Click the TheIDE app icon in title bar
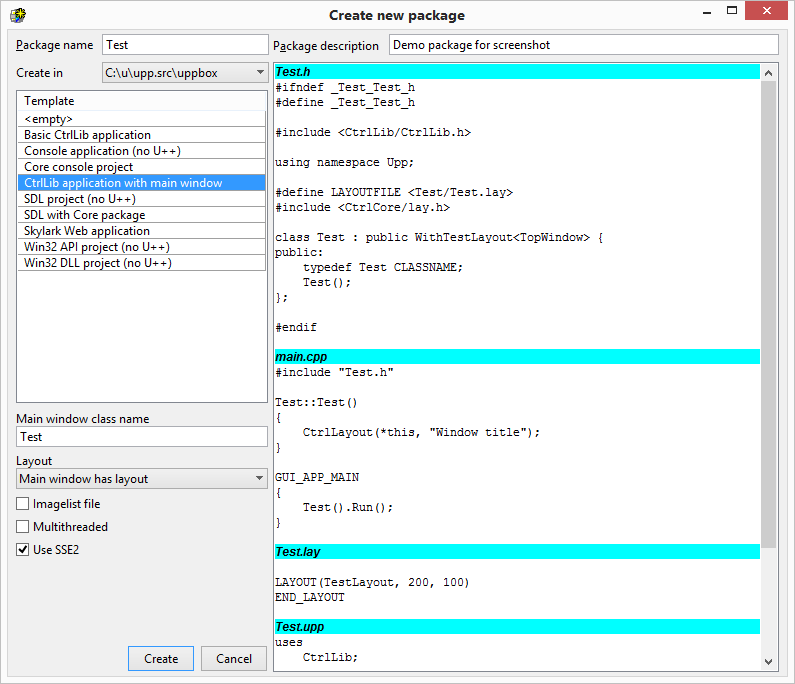 [x=17, y=15]
